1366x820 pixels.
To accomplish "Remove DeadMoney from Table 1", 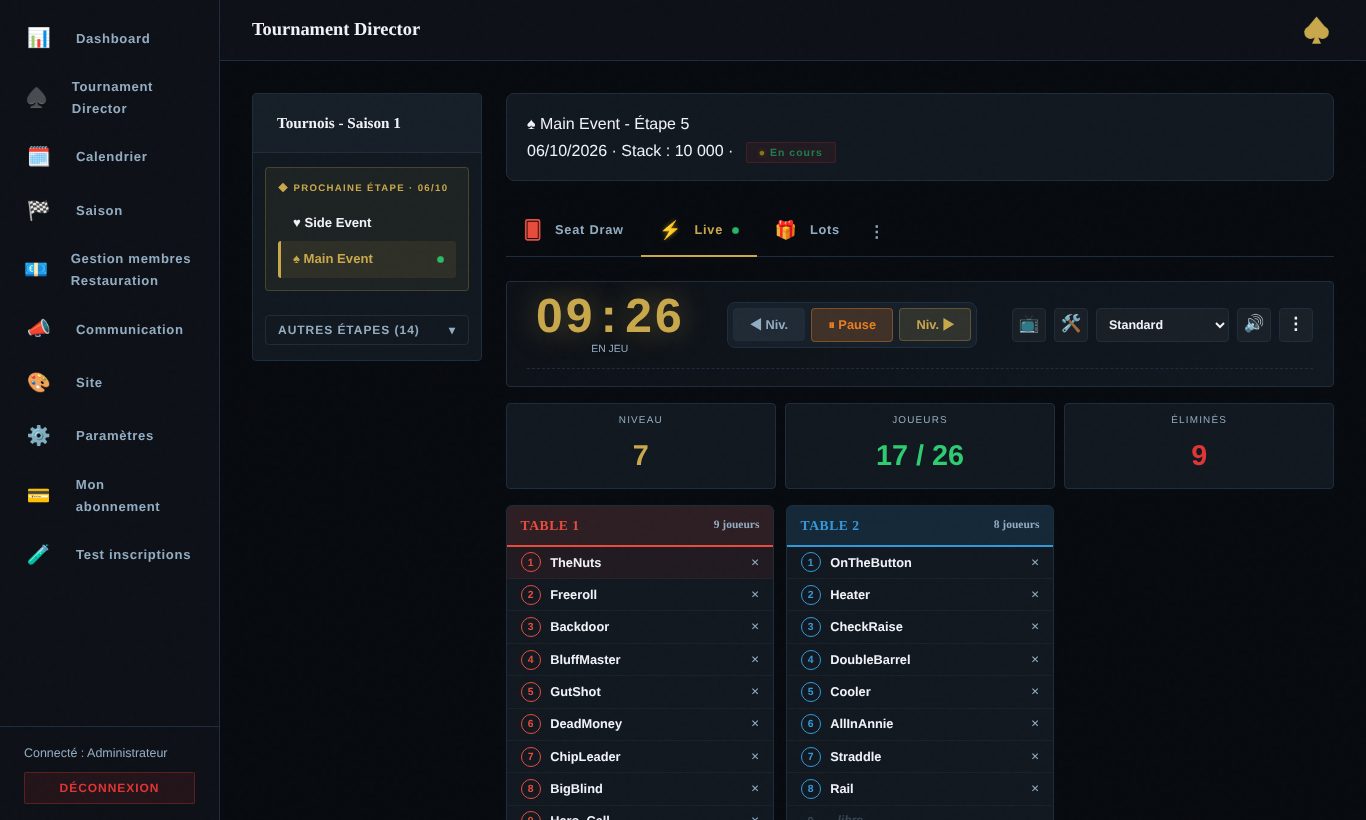I will coord(755,723).
